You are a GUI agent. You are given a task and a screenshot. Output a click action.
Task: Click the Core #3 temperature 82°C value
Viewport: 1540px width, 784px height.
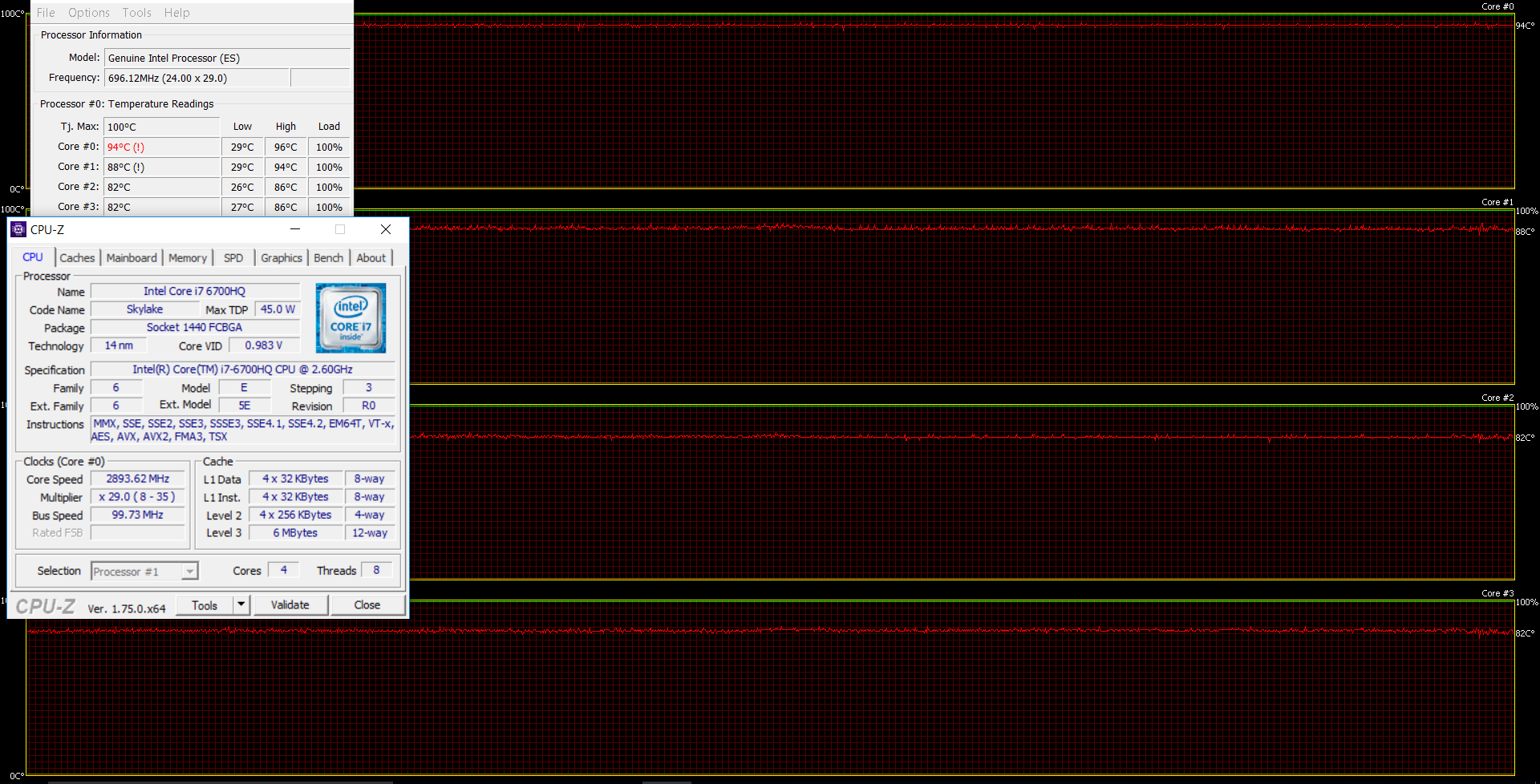(162, 207)
